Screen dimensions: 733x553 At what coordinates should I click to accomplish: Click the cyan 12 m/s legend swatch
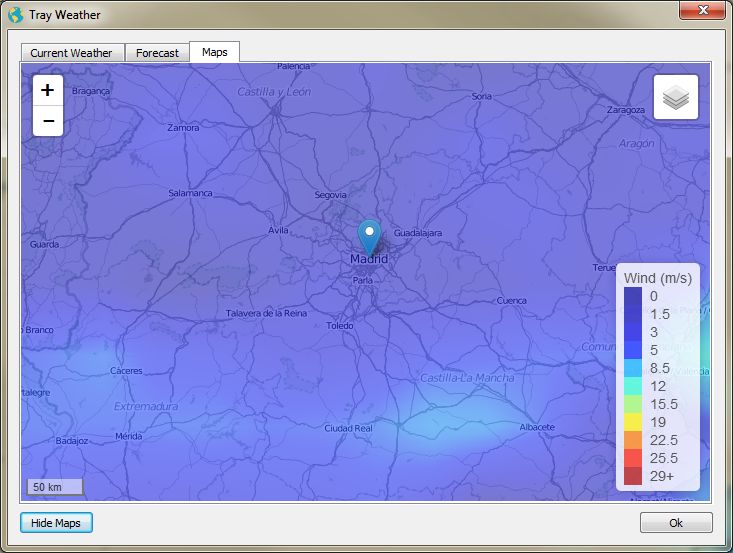pos(632,386)
